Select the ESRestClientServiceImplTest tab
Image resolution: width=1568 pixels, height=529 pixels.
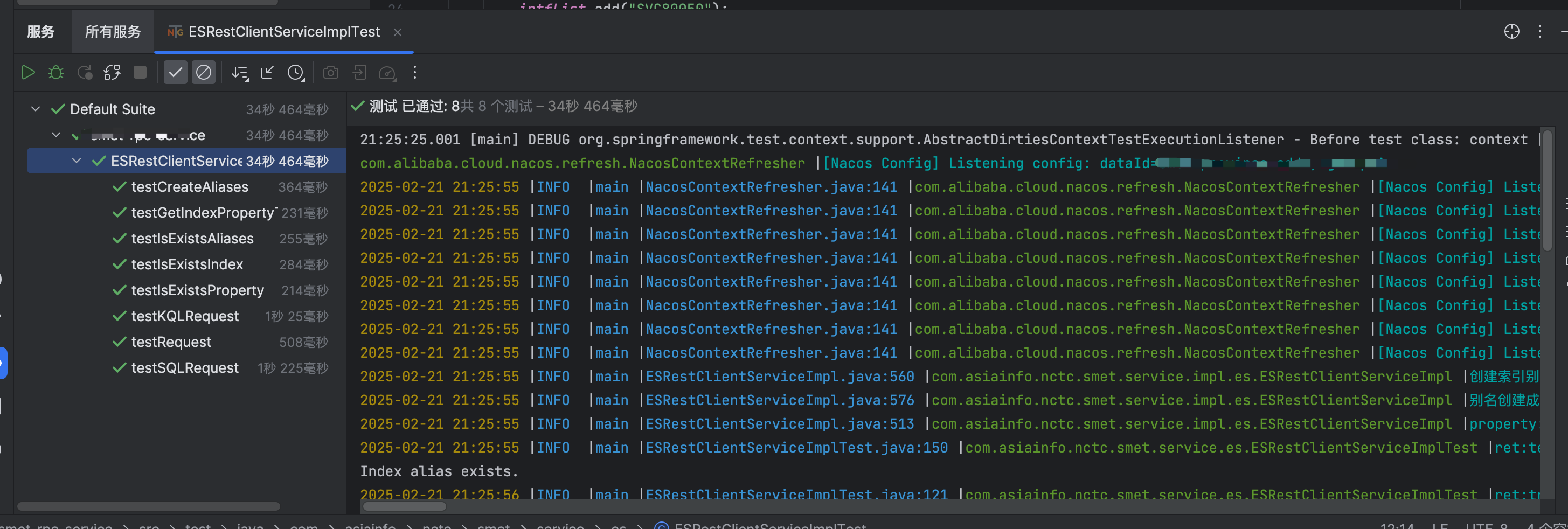[x=283, y=32]
